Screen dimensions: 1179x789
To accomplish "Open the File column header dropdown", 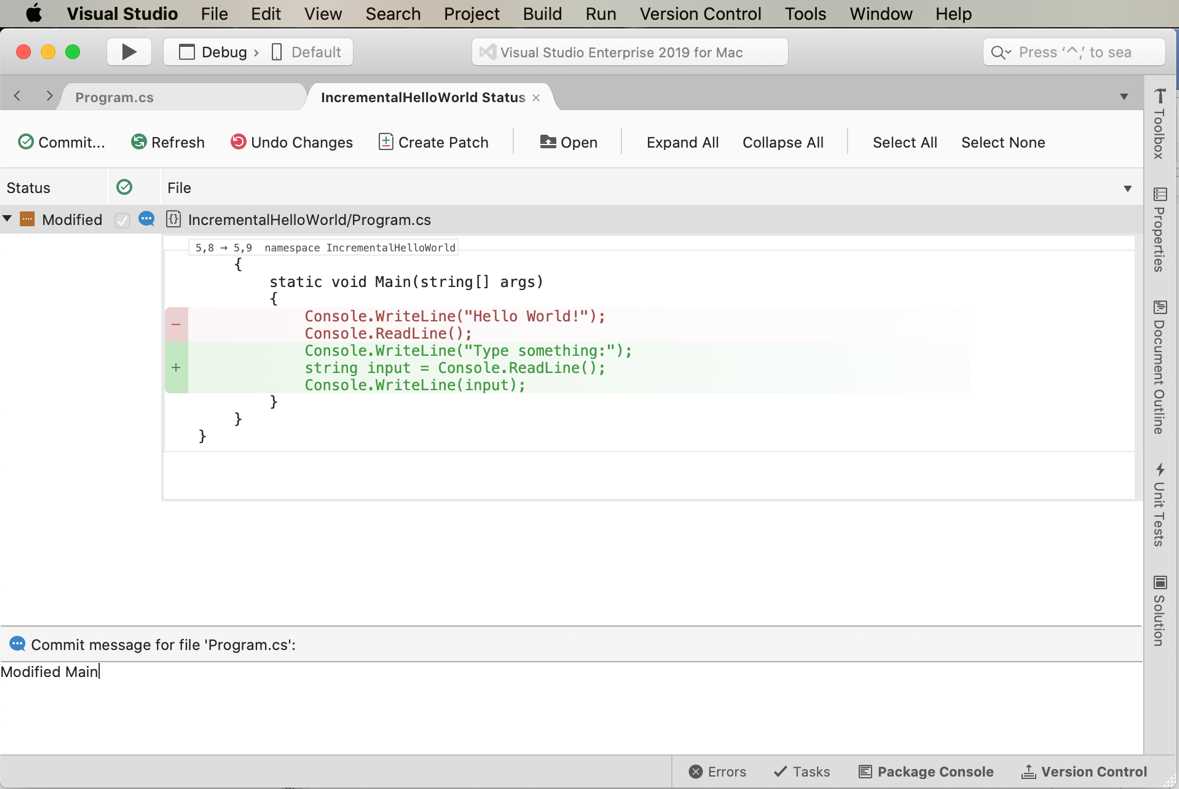I will pyautogui.click(x=1127, y=188).
